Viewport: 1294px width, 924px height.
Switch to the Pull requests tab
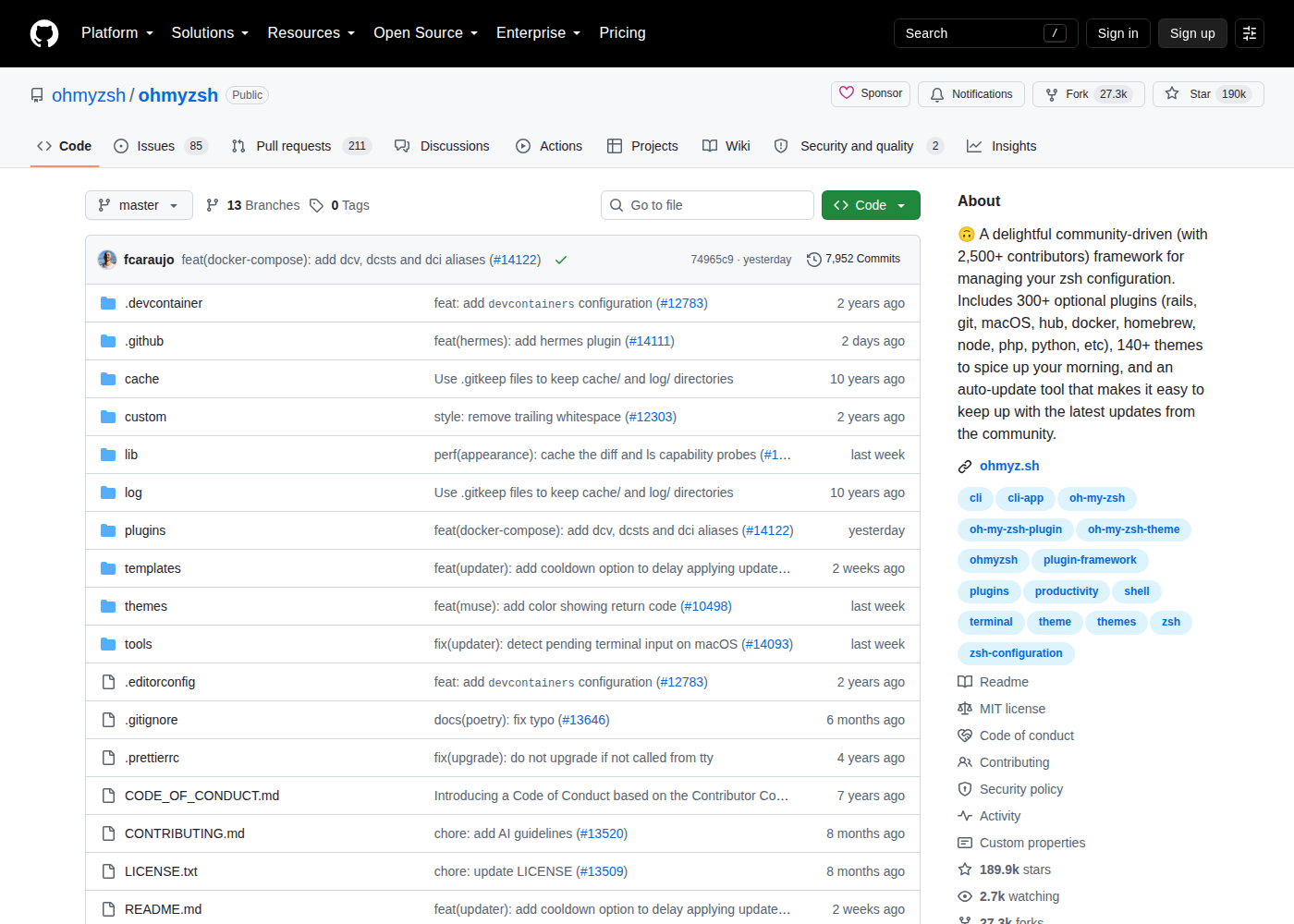pos(300,146)
